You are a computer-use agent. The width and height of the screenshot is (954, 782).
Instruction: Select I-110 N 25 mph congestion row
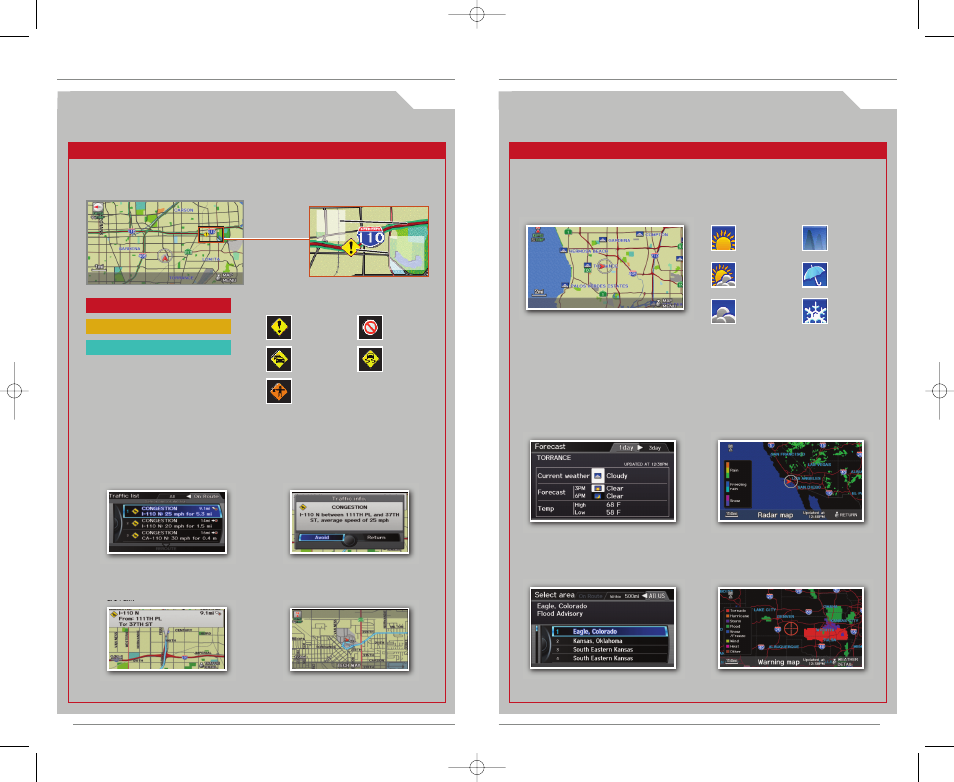172,511
